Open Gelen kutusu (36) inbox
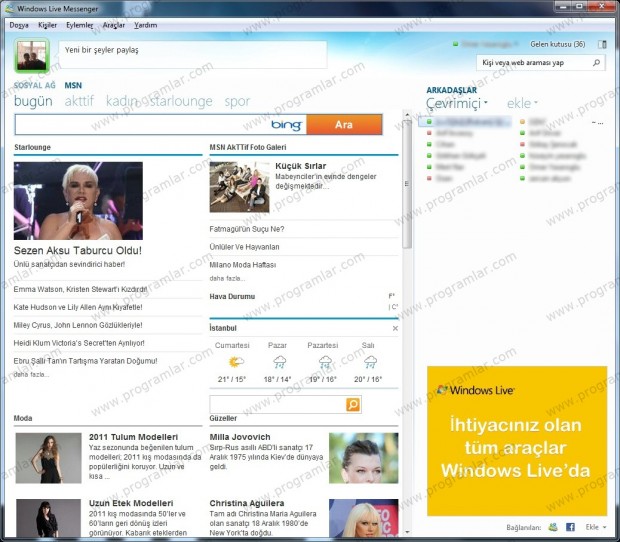The image size is (620, 542). [558, 44]
